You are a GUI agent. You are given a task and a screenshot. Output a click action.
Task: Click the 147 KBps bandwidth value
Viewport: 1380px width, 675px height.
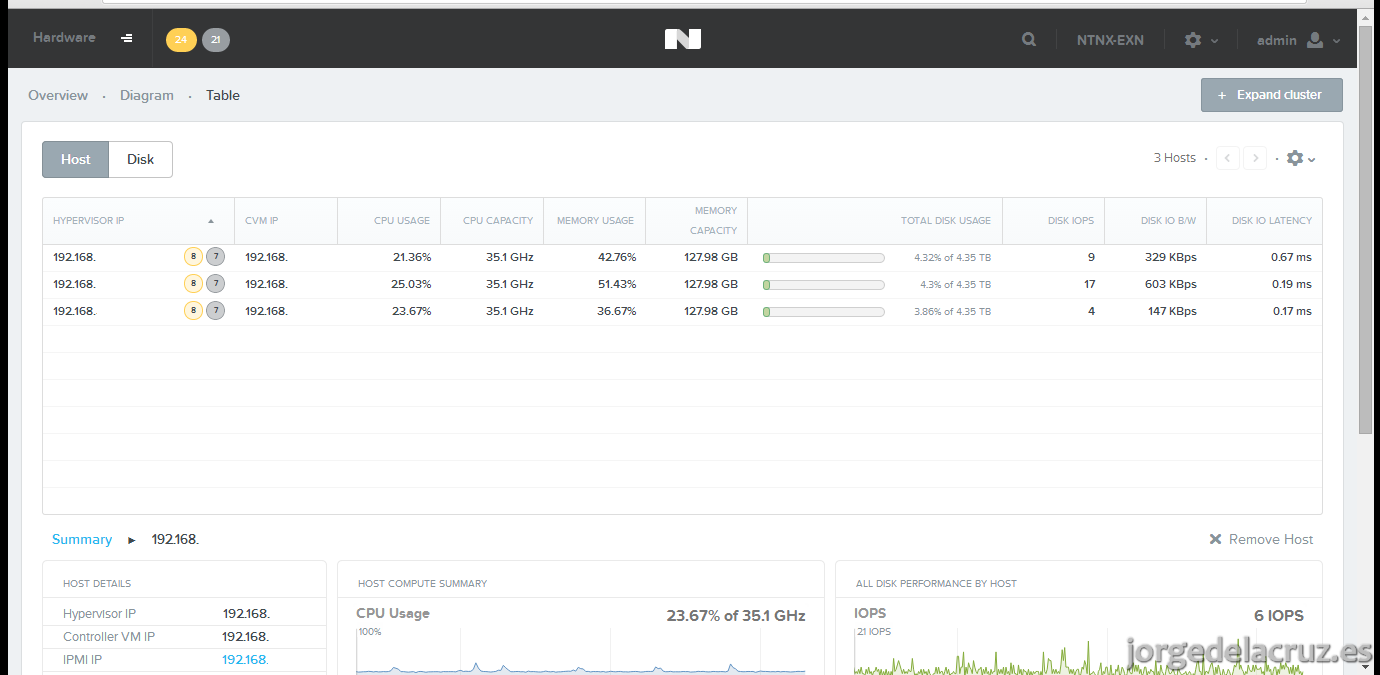1171,311
